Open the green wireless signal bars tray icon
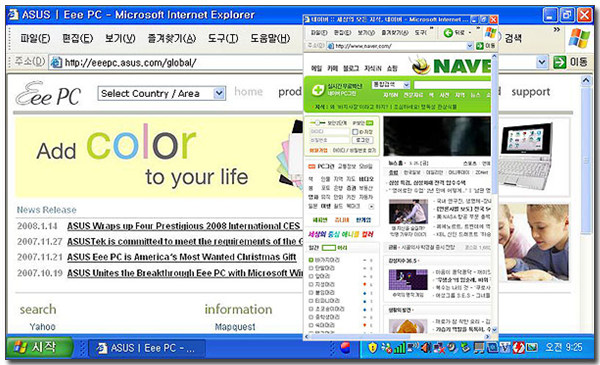 (399, 347)
